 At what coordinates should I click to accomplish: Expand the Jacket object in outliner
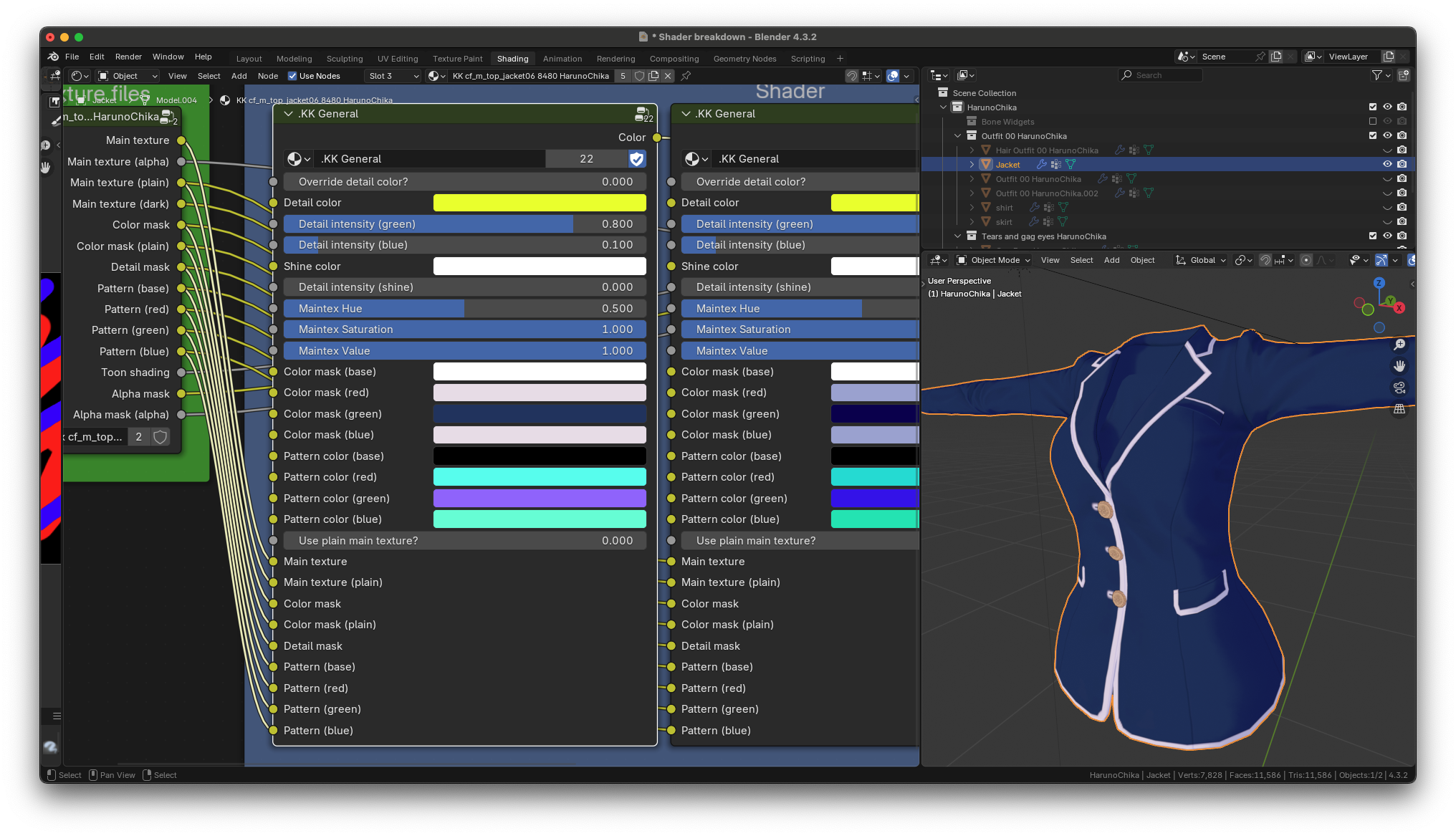click(x=972, y=164)
